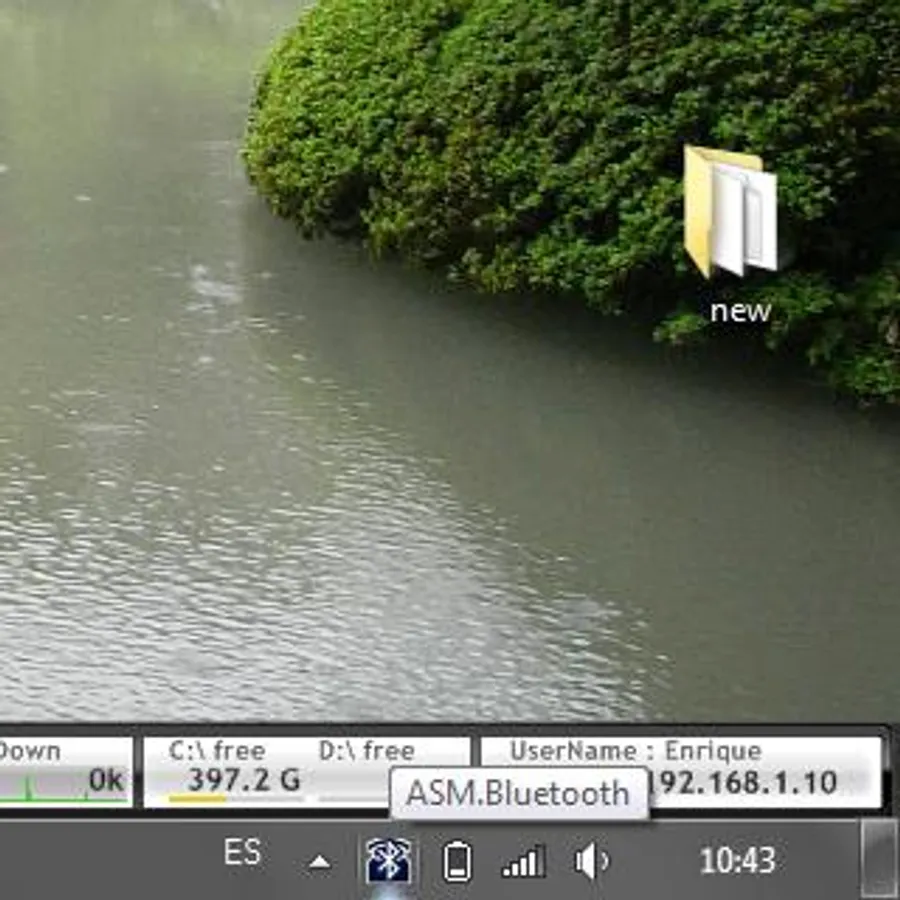Click the C:\ free usage bar
900x900 pixels.
236,798
